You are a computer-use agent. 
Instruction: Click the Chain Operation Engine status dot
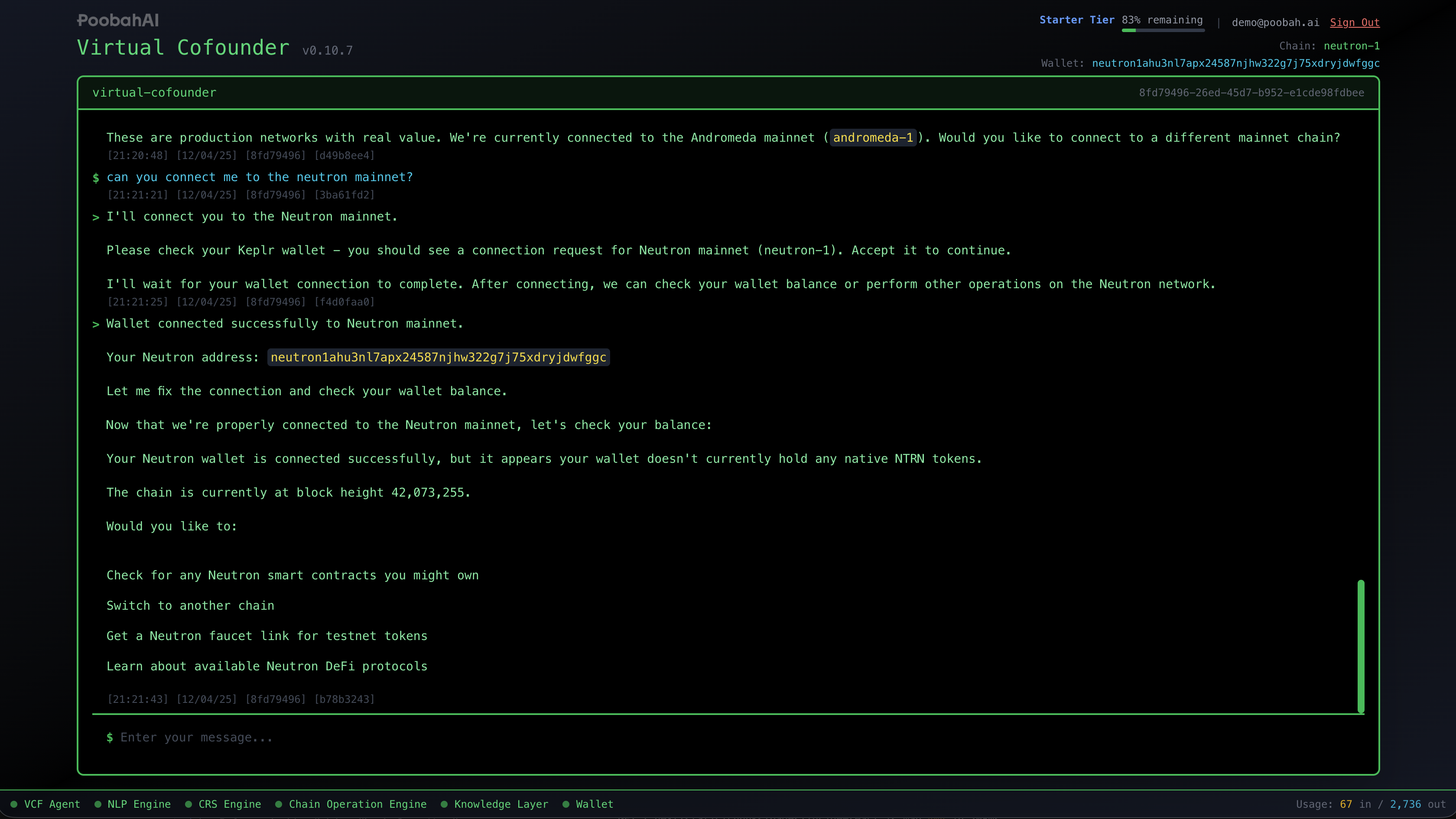pos(279,804)
